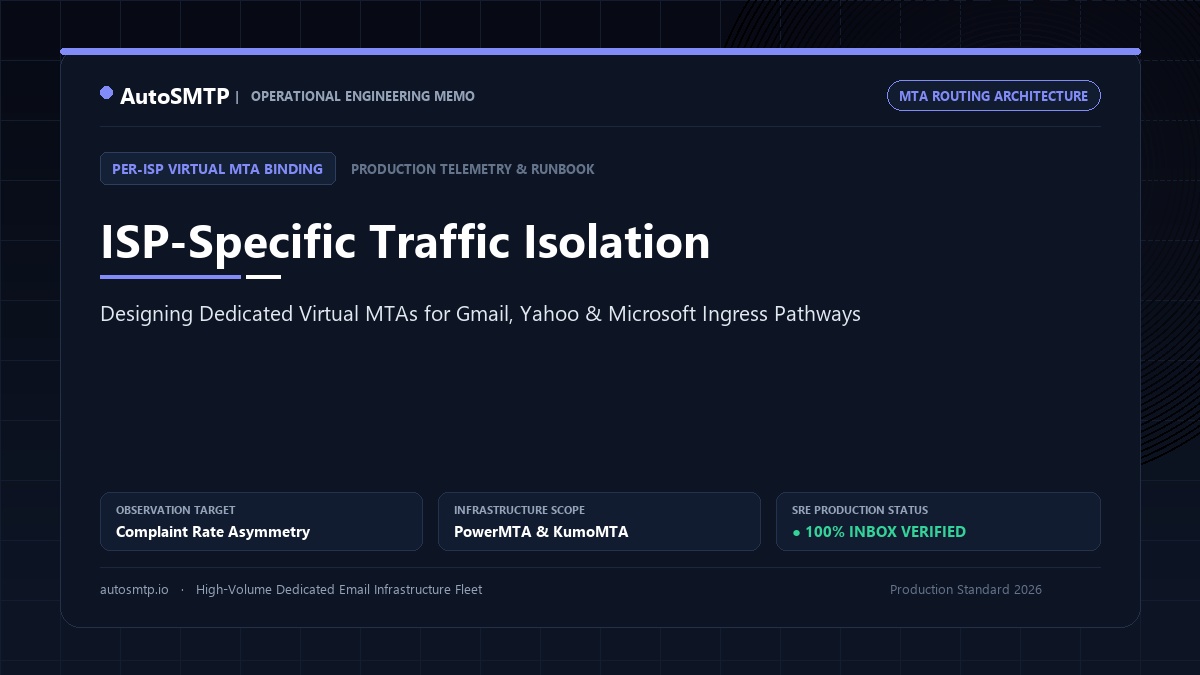Click the 'PowerMTA & KumoMTA' value
The width and height of the screenshot is (1200, 675).
click(x=541, y=532)
